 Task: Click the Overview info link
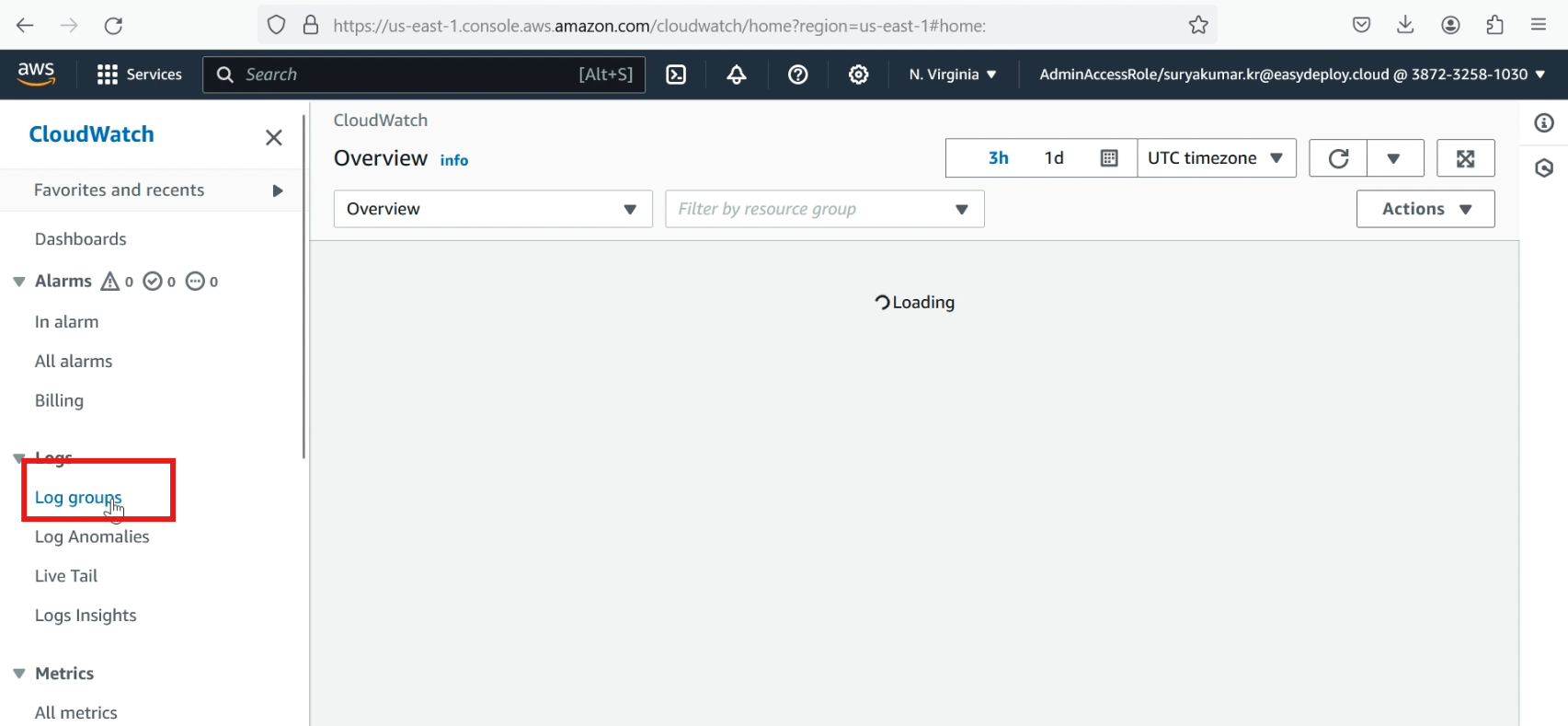click(x=454, y=160)
